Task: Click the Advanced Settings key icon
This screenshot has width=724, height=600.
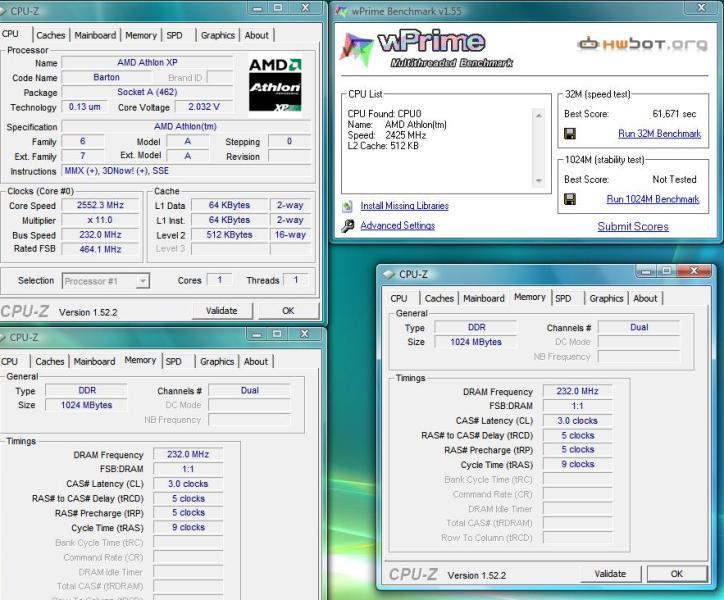Action: (348, 226)
